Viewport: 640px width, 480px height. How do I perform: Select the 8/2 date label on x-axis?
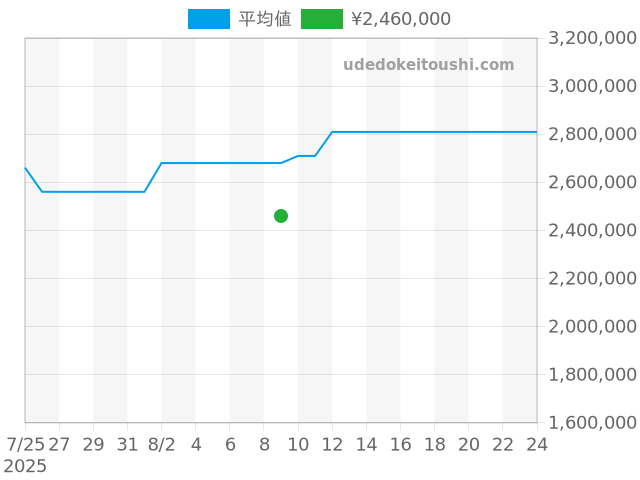[x=161, y=444]
